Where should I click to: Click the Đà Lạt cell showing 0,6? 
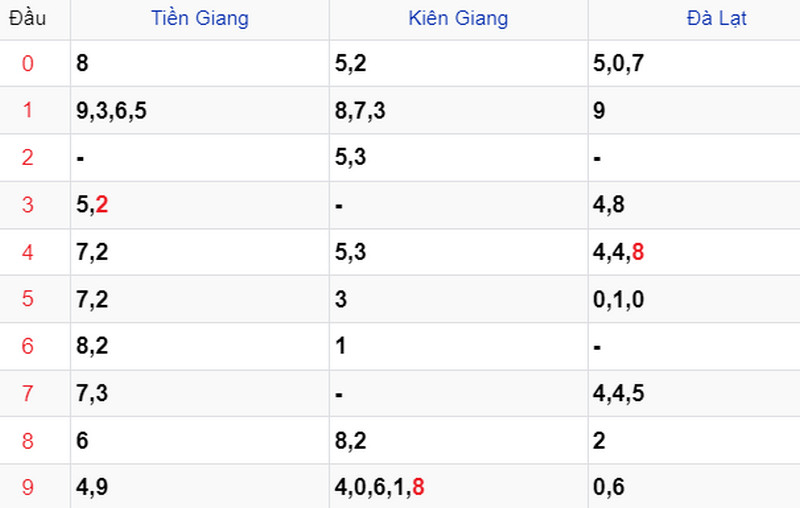pyautogui.click(x=694, y=487)
